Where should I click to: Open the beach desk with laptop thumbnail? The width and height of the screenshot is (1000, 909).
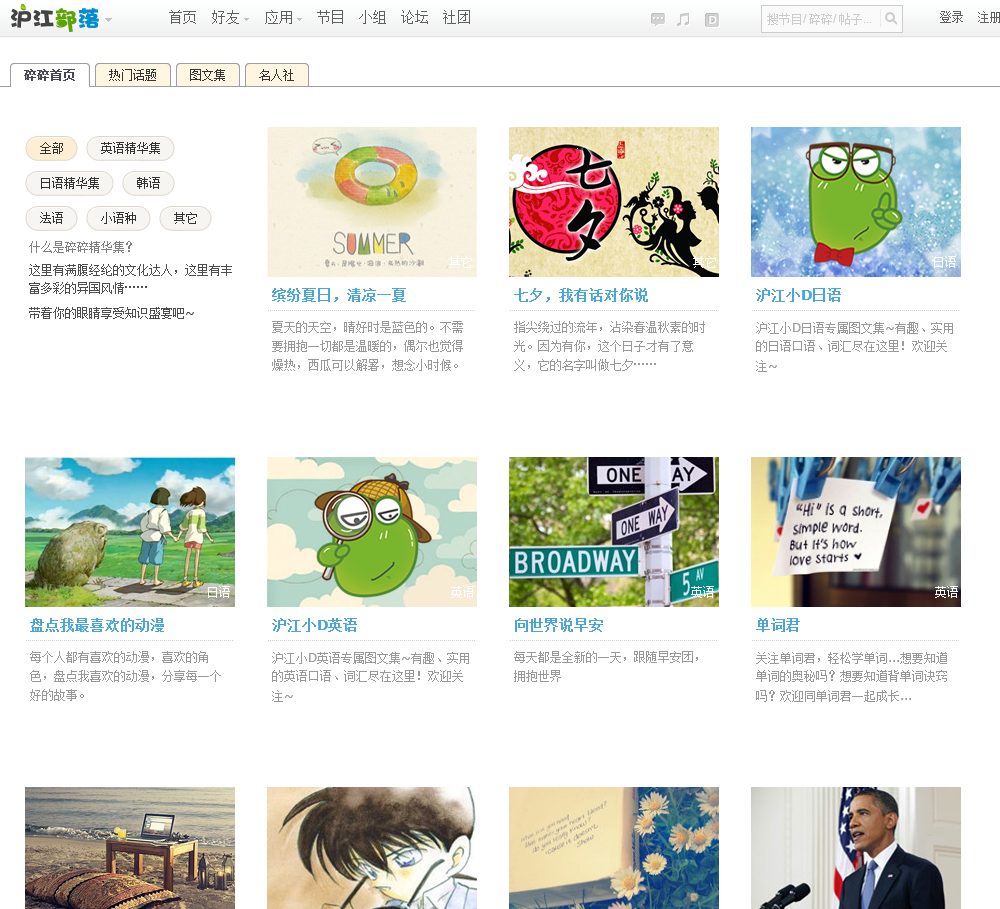(130, 848)
